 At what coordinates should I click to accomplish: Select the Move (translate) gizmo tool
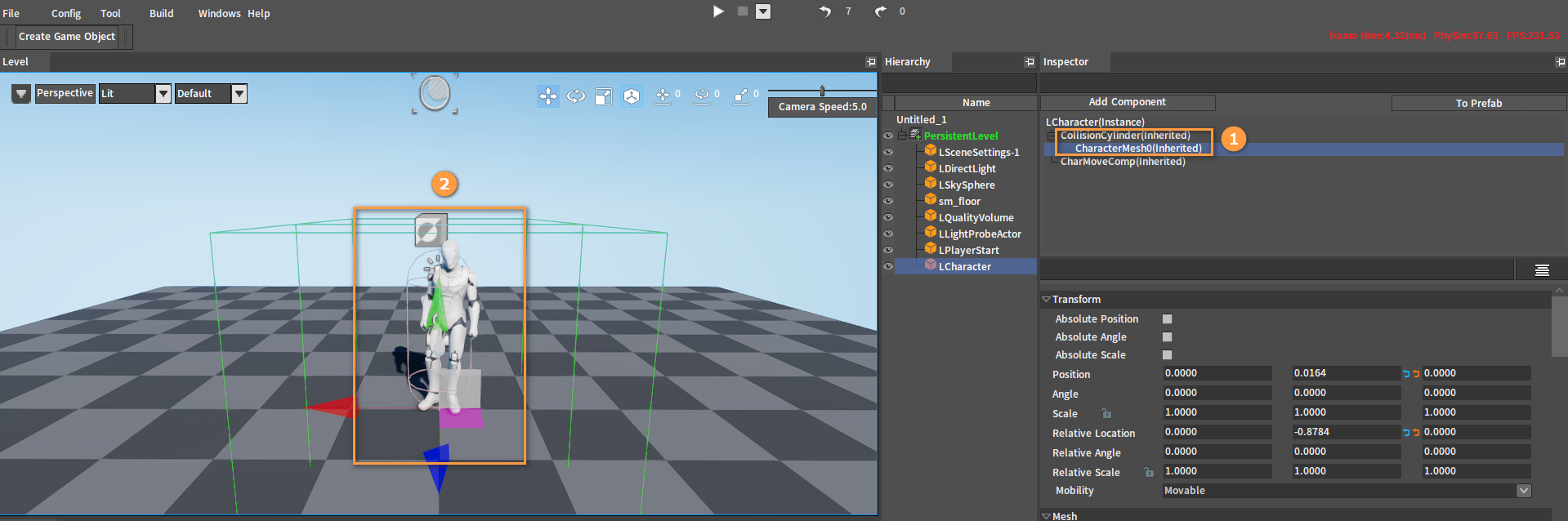tap(547, 96)
